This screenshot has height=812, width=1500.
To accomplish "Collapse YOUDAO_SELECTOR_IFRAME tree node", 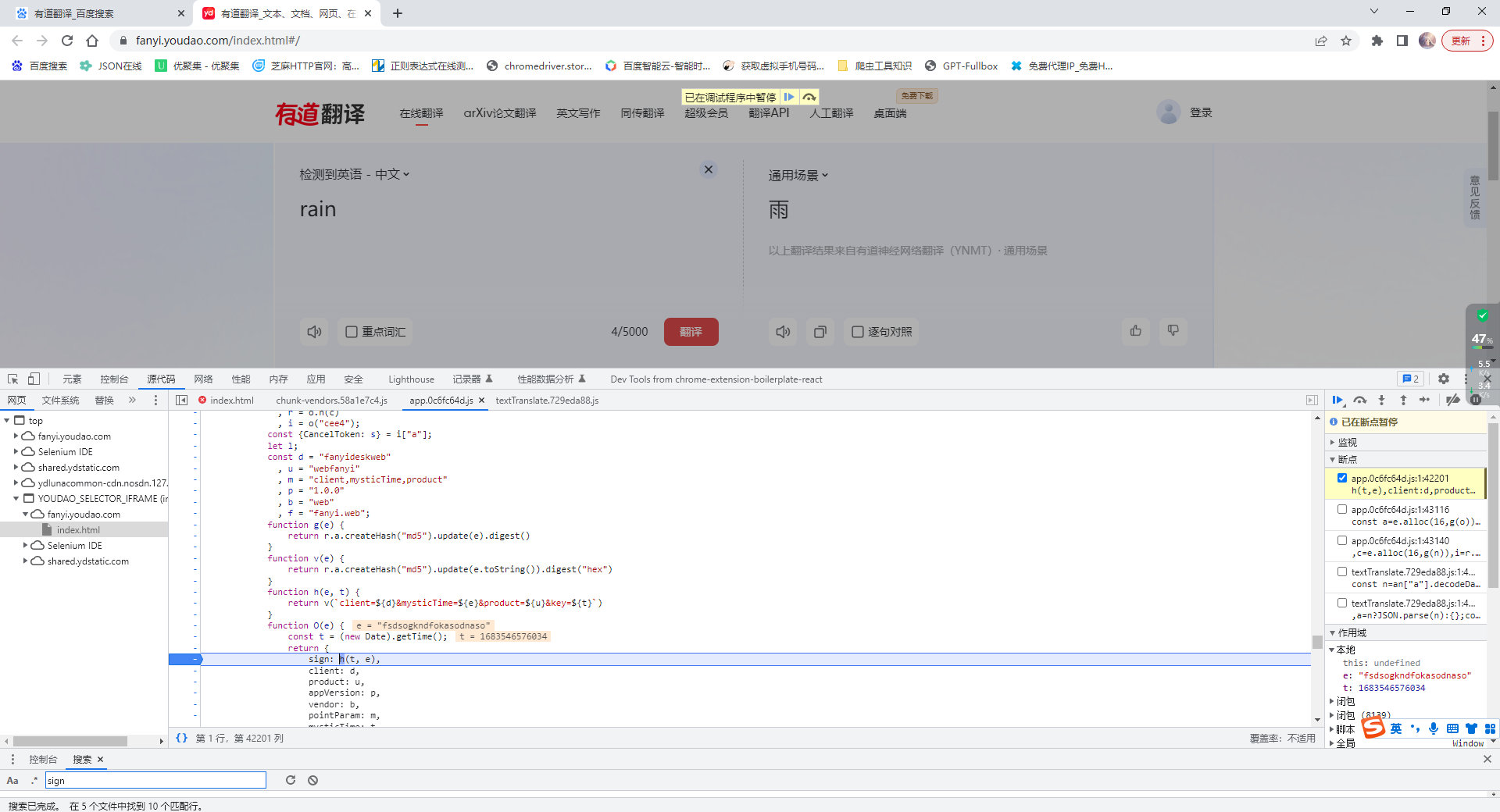I will click(16, 498).
